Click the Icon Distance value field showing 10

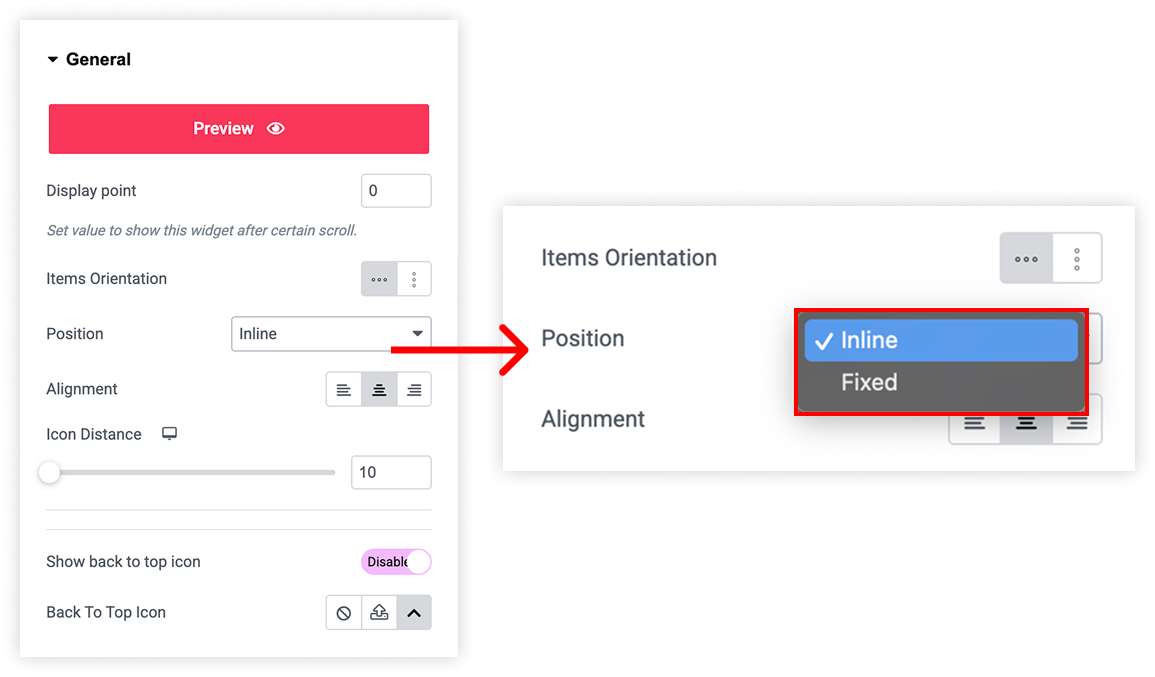[x=391, y=472]
